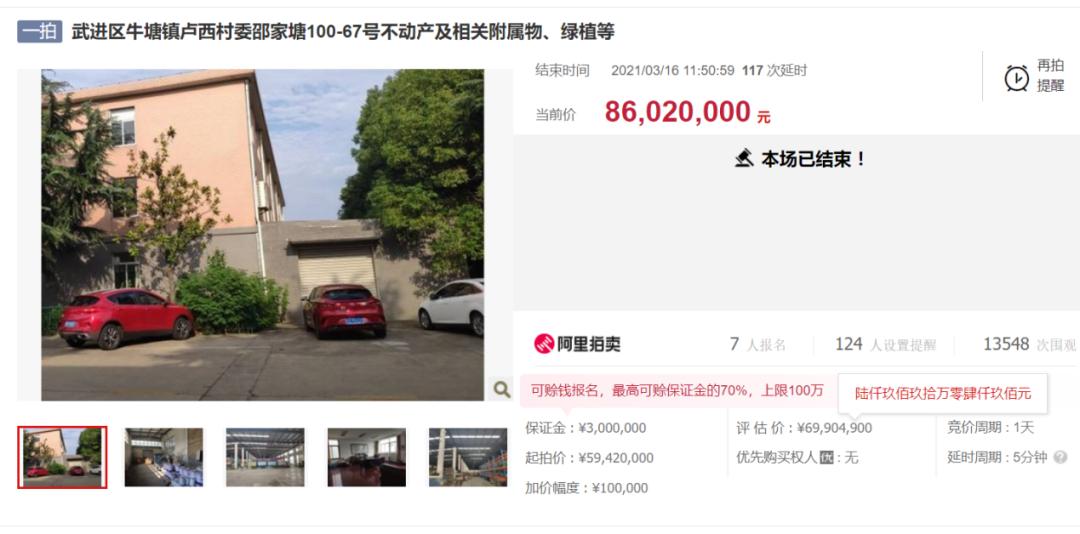This screenshot has height=534, width=1080.
Task: Select the second thumbnail of the warehouse interior
Action: (x=164, y=458)
